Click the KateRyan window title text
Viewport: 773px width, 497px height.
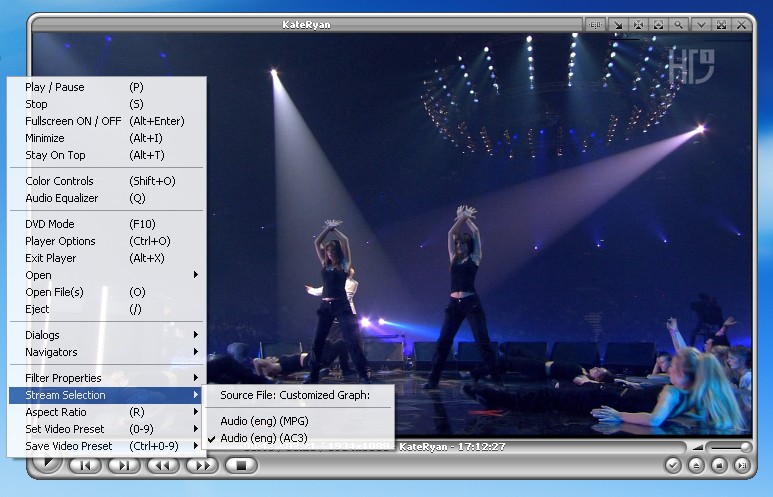(x=306, y=25)
